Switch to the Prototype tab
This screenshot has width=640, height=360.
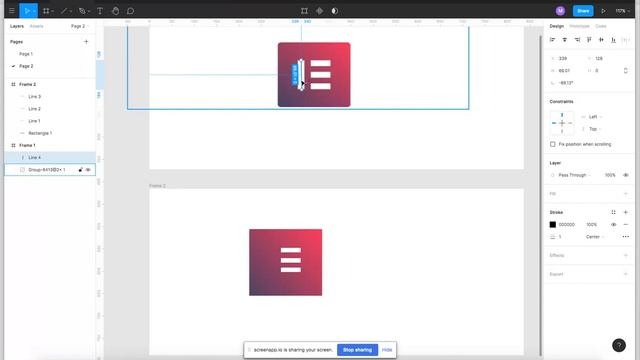tap(579, 26)
